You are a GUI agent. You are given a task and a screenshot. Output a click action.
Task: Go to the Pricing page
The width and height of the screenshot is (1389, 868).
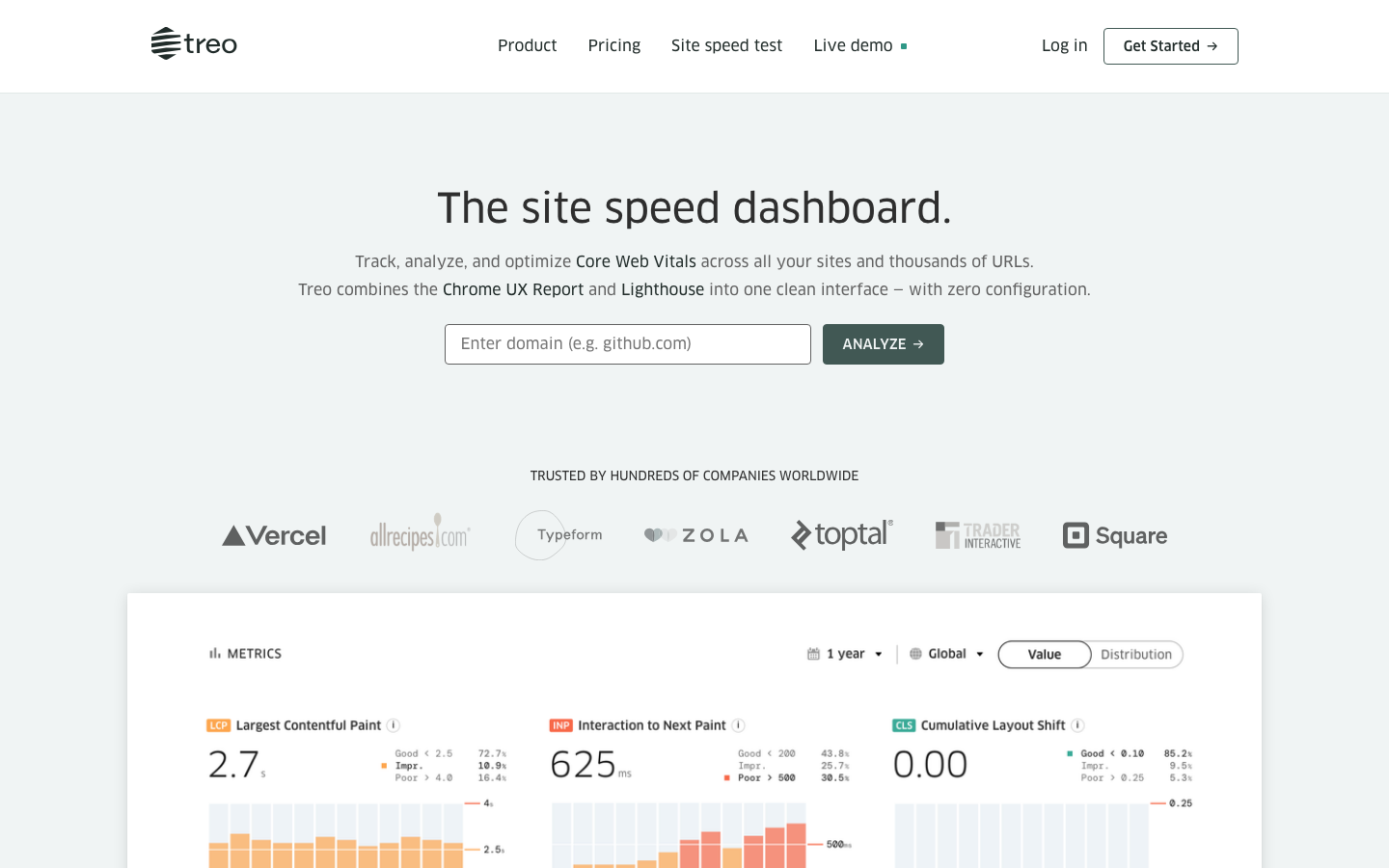614,45
